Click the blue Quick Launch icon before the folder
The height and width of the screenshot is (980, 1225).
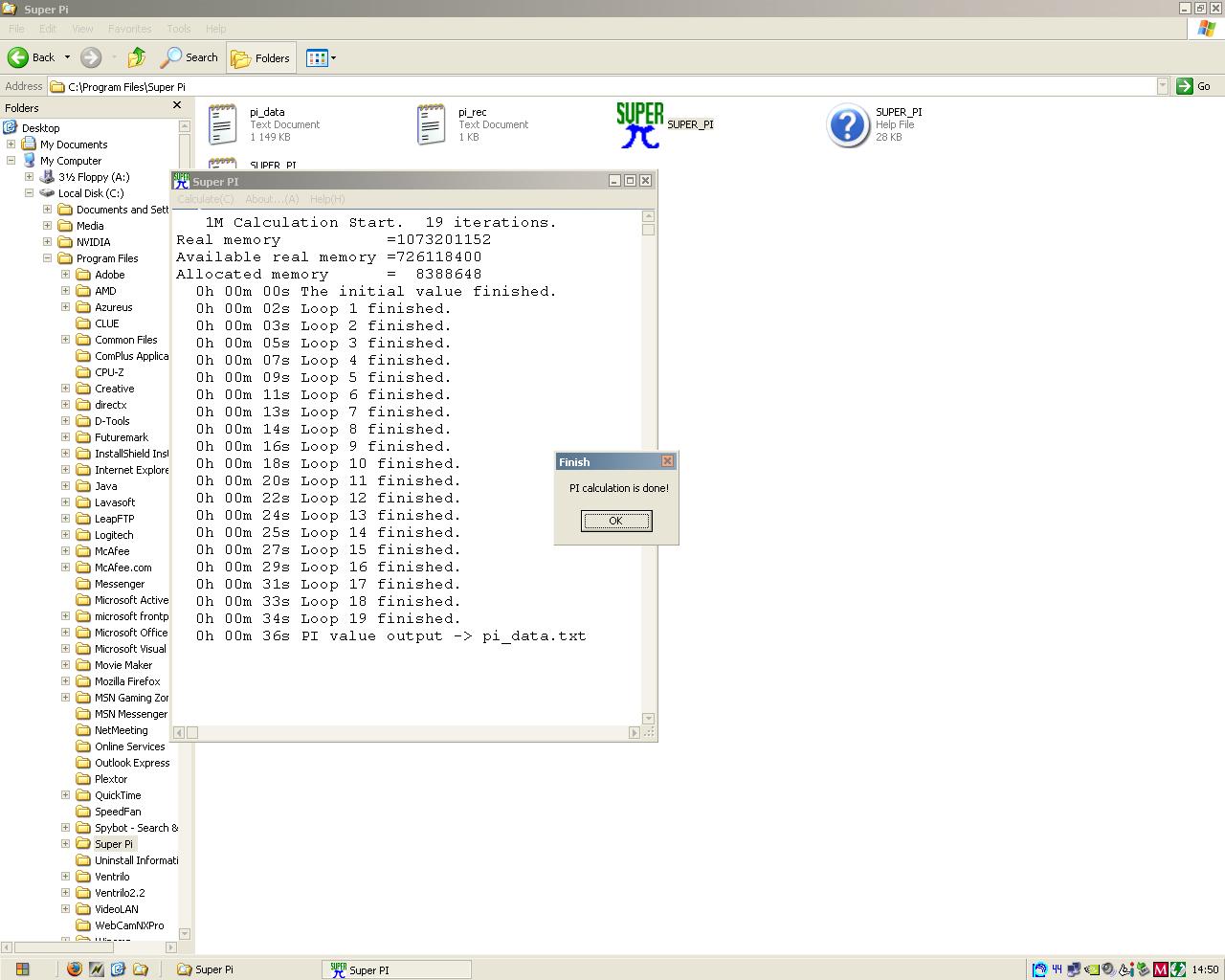click(119, 969)
